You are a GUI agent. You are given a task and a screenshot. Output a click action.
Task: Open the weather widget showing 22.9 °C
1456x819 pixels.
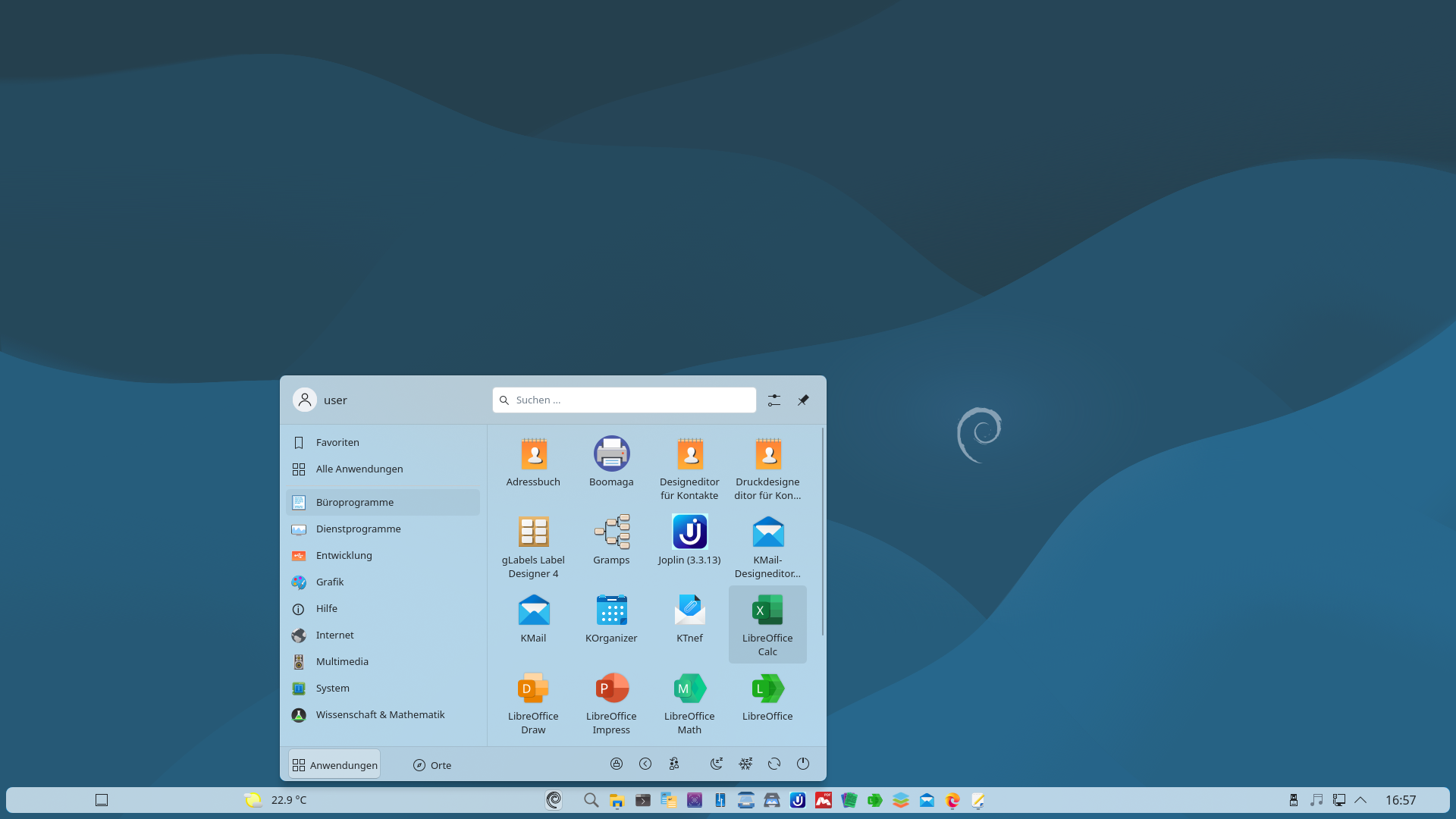pyautogui.click(x=275, y=799)
